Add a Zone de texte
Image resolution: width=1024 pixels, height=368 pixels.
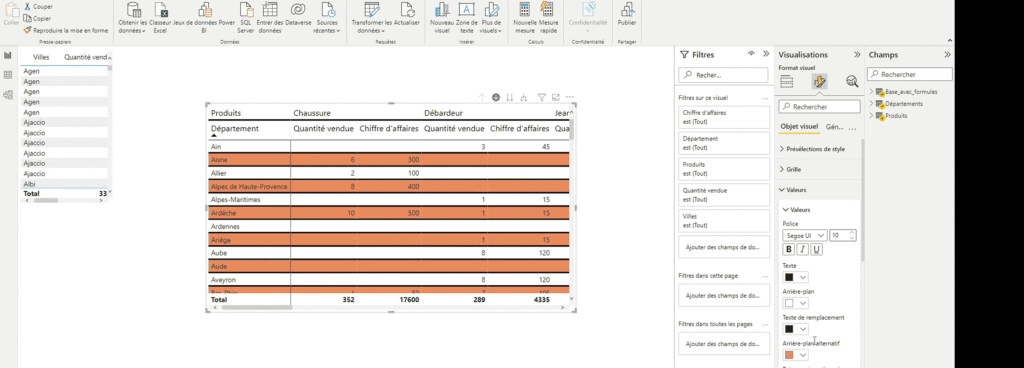[466, 18]
